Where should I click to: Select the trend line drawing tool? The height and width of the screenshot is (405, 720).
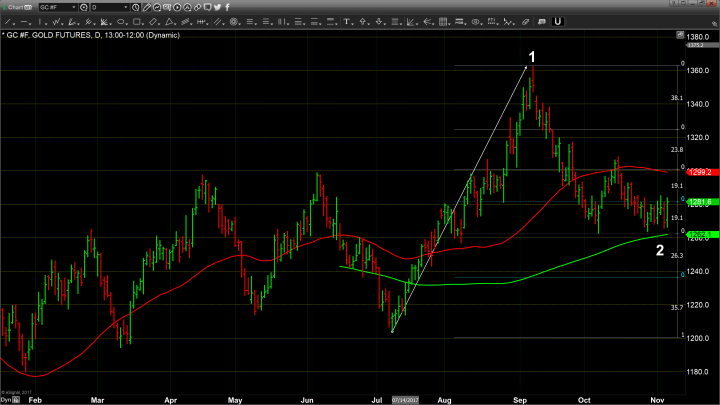click(7, 21)
